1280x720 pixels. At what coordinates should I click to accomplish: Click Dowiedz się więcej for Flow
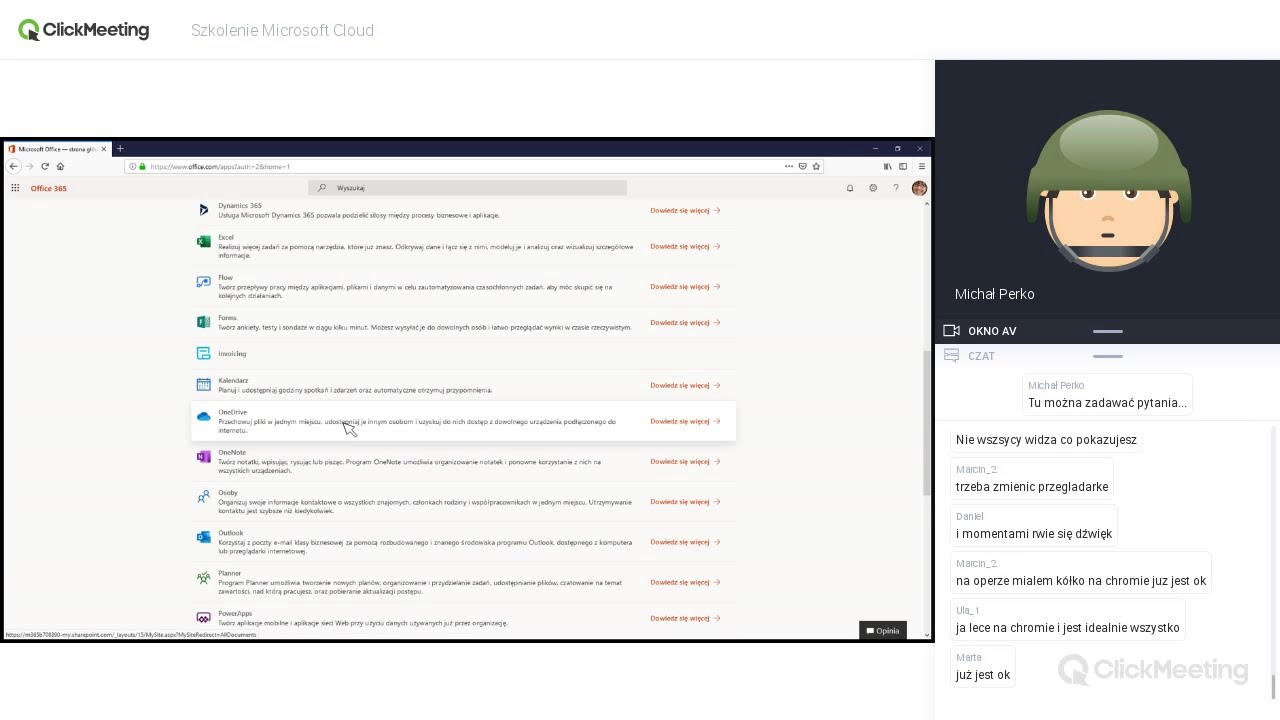coord(685,286)
